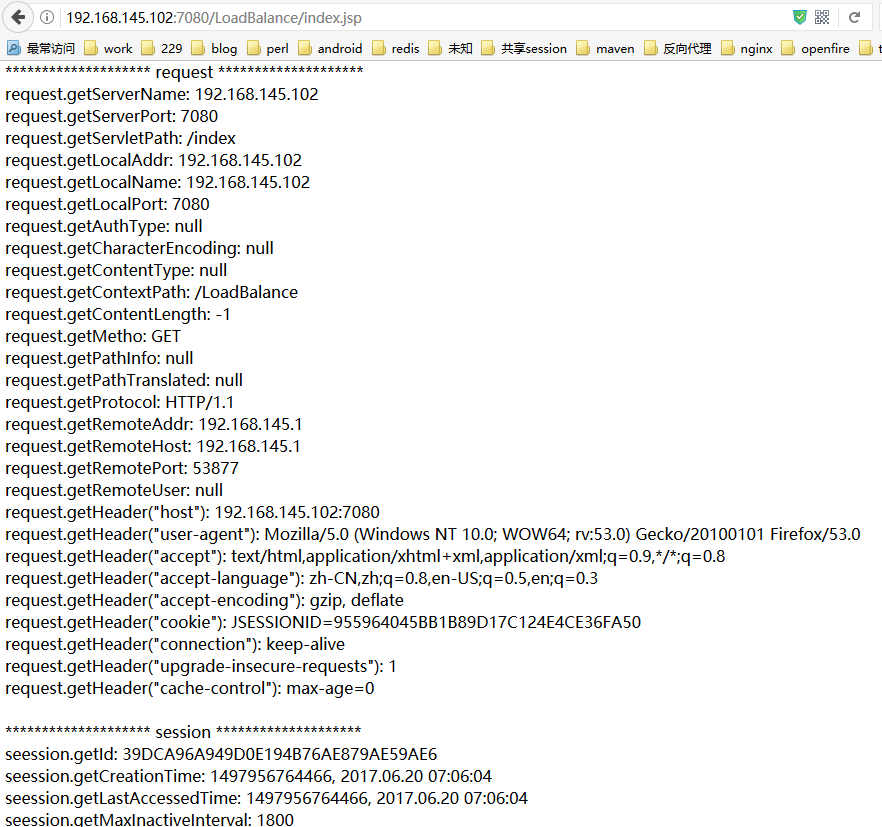Screen dimensions: 882x827
Task: Reload the page with the refresh icon
Action: coord(855,17)
